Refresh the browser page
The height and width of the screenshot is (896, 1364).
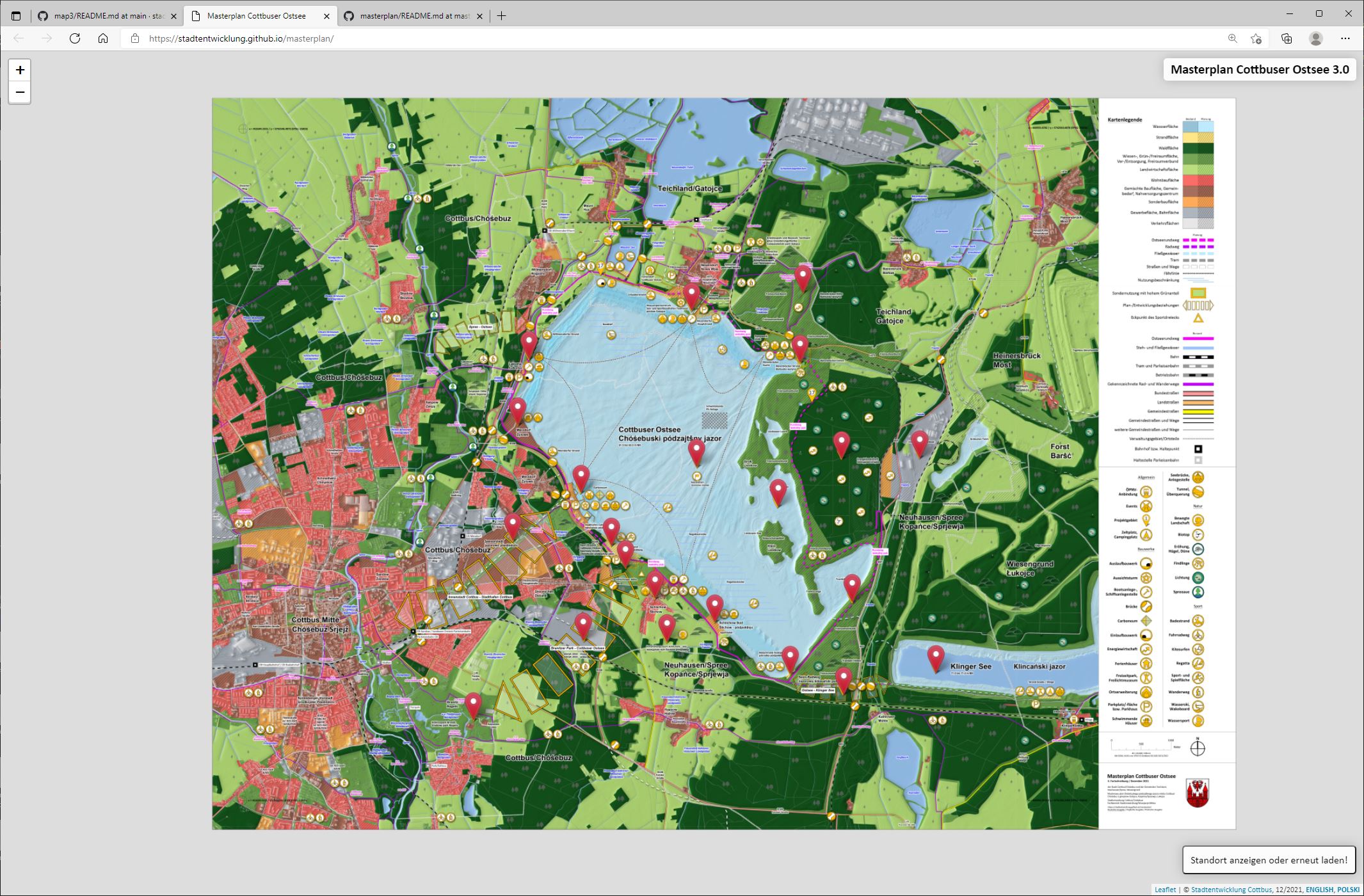75,38
